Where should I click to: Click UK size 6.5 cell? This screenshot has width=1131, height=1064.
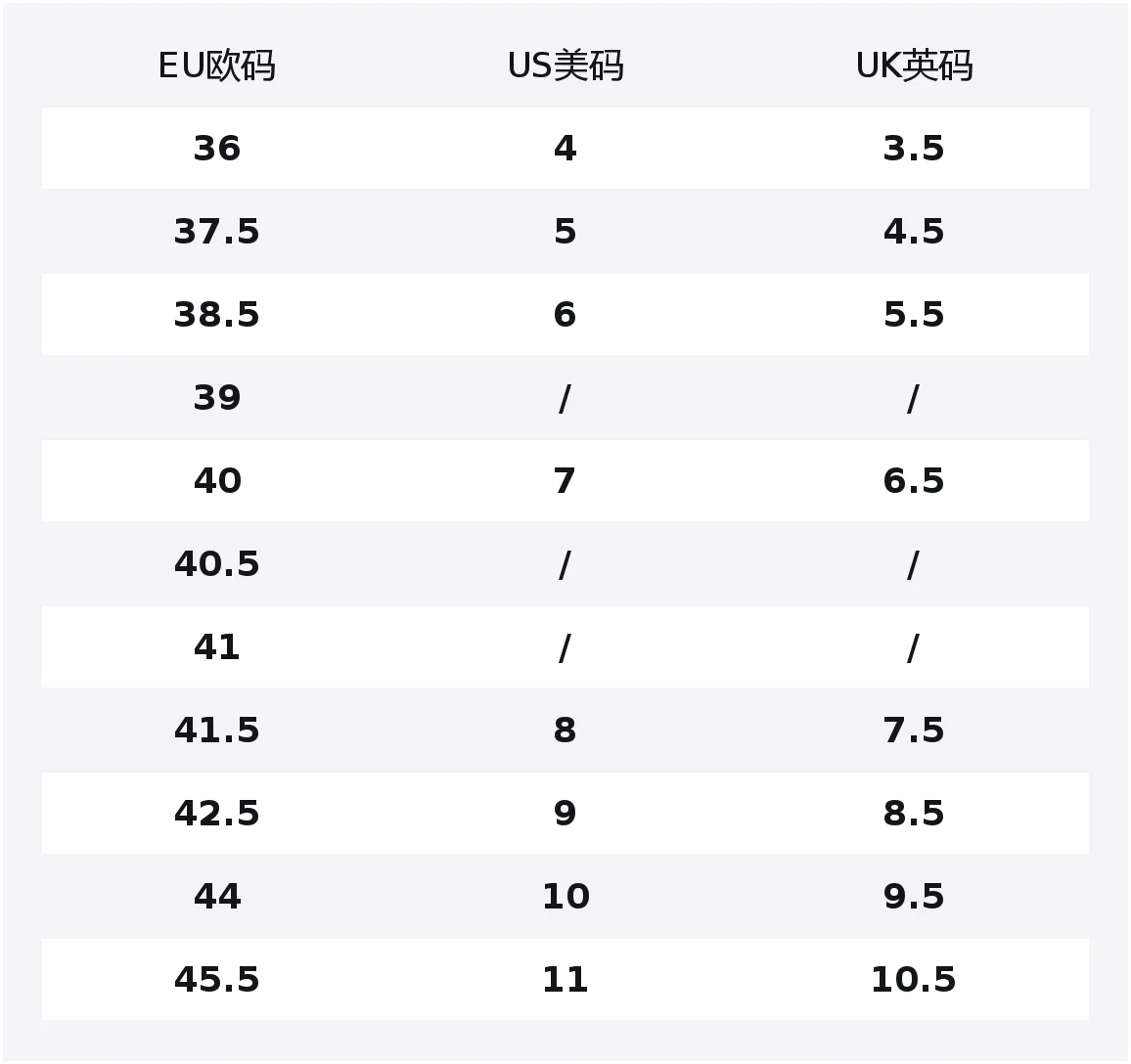pos(914,481)
